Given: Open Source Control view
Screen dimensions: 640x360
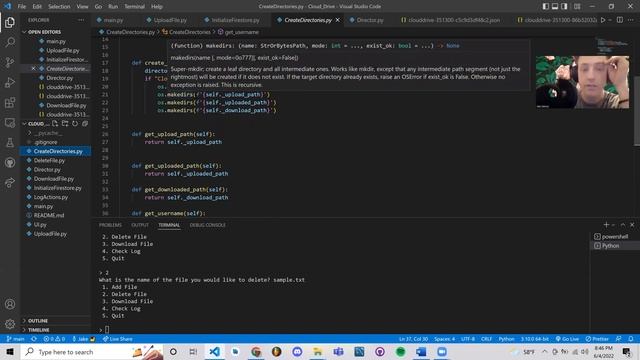Looking at the screenshot, I should [10, 62].
